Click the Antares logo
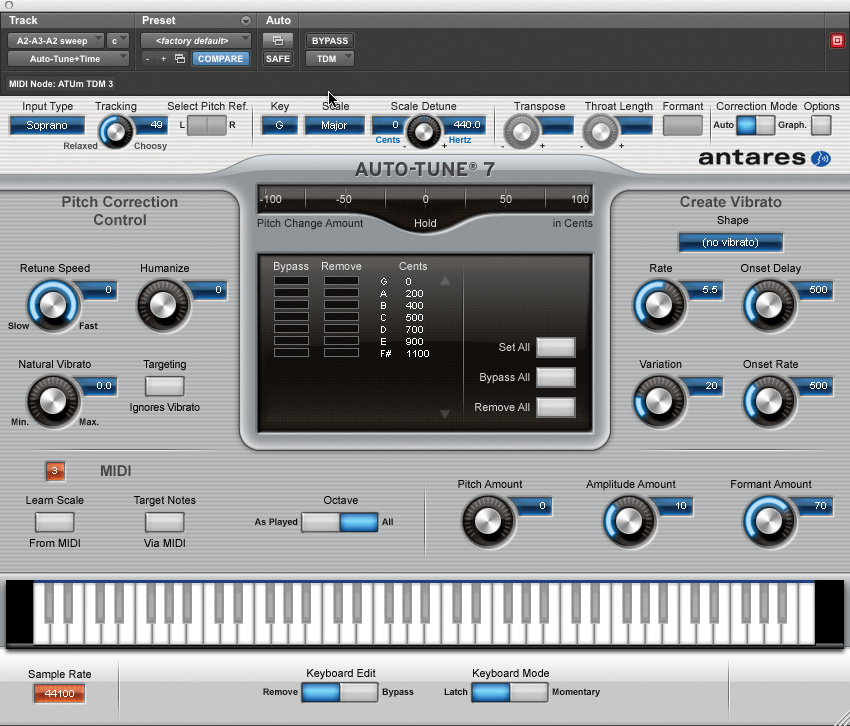 (764, 158)
